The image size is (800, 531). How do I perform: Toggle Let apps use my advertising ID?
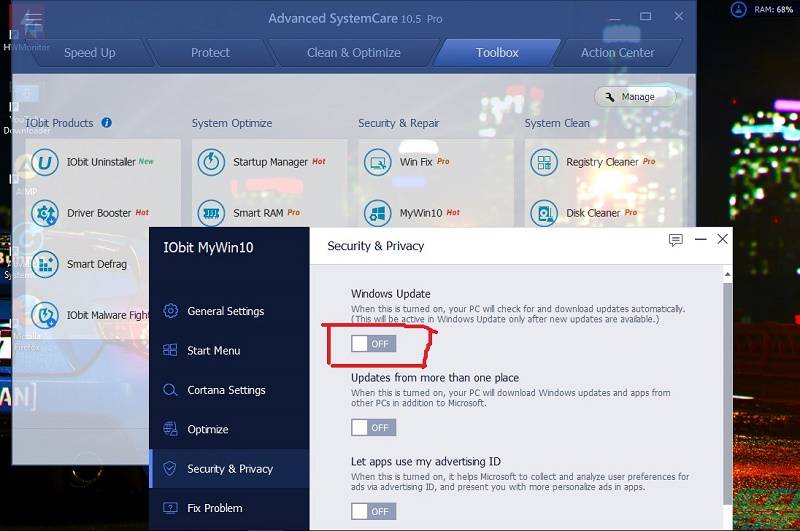[x=373, y=511]
